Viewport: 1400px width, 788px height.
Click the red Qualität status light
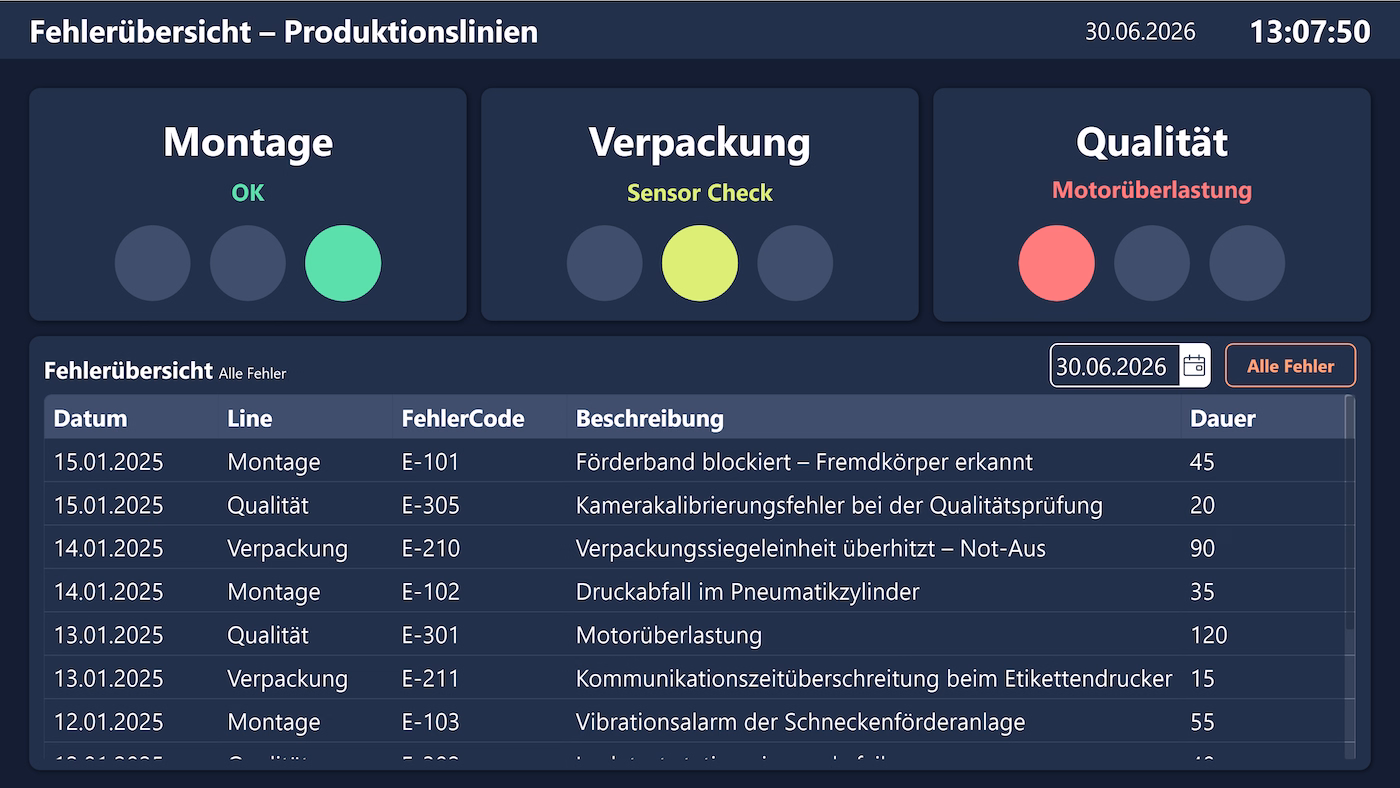pyautogui.click(x=1057, y=263)
